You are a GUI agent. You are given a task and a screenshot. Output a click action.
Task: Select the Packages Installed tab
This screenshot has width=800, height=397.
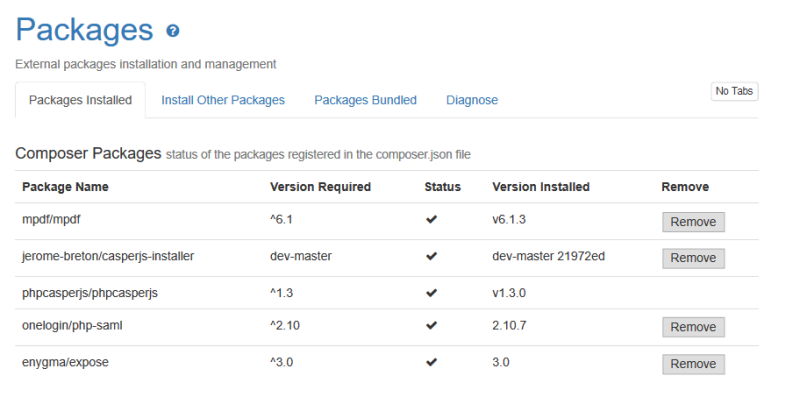81,100
